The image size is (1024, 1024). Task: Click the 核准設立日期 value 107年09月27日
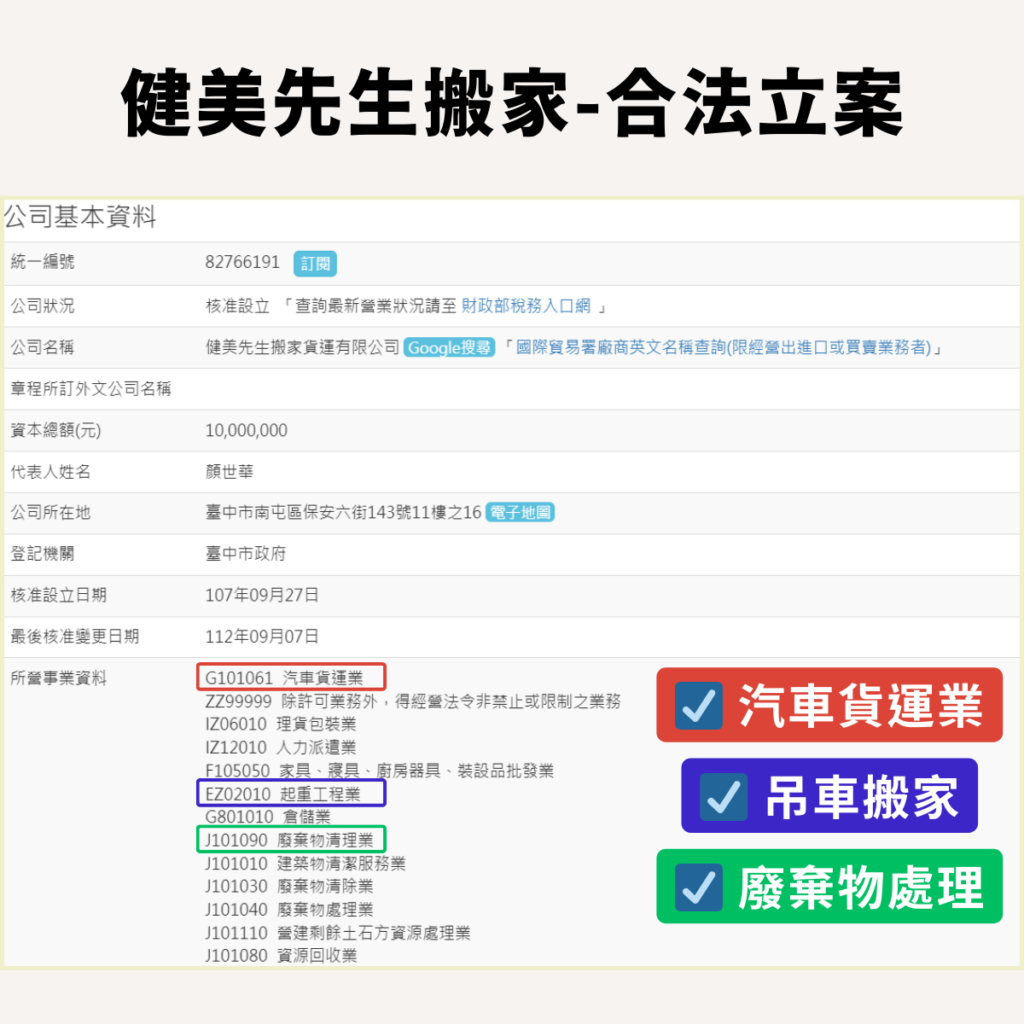[262, 595]
